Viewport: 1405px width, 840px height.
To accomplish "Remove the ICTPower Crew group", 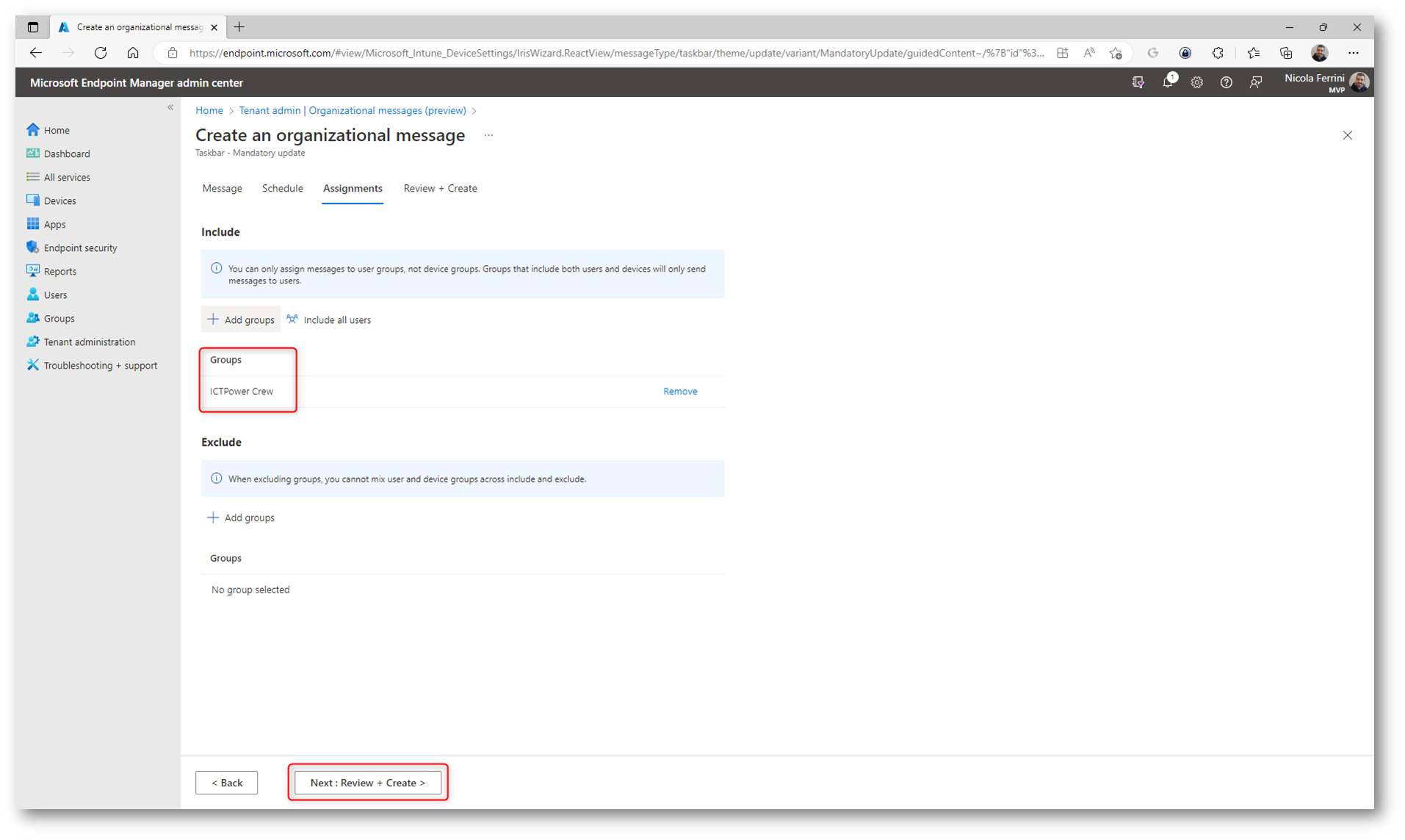I will [x=679, y=391].
